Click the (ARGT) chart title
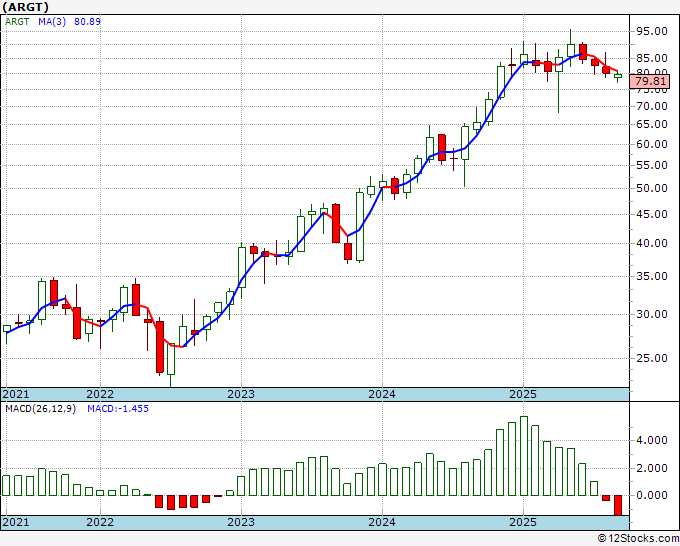The width and height of the screenshot is (680, 546). click(x=25, y=7)
